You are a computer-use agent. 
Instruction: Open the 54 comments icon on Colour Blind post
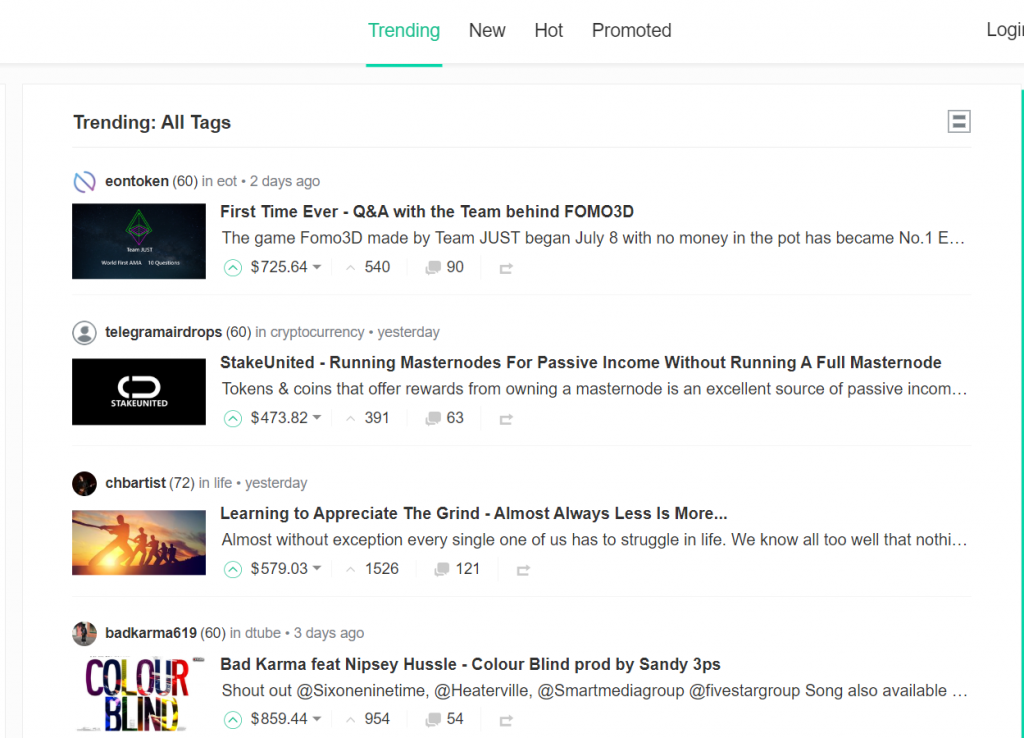(433, 720)
